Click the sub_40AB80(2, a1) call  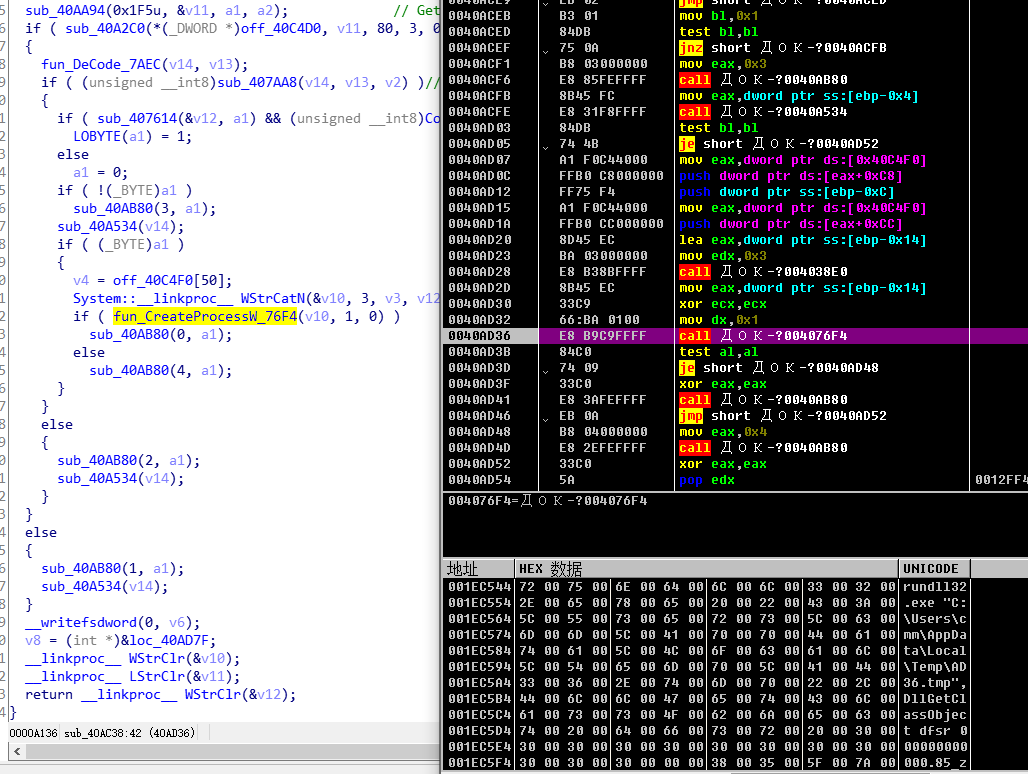[x=128, y=461]
